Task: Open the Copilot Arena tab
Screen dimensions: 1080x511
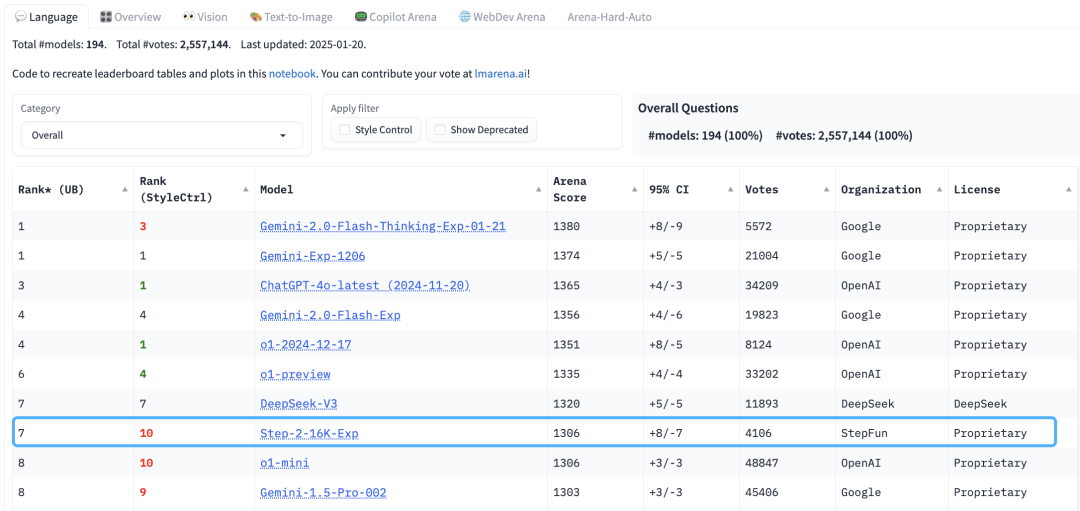Action: point(395,17)
